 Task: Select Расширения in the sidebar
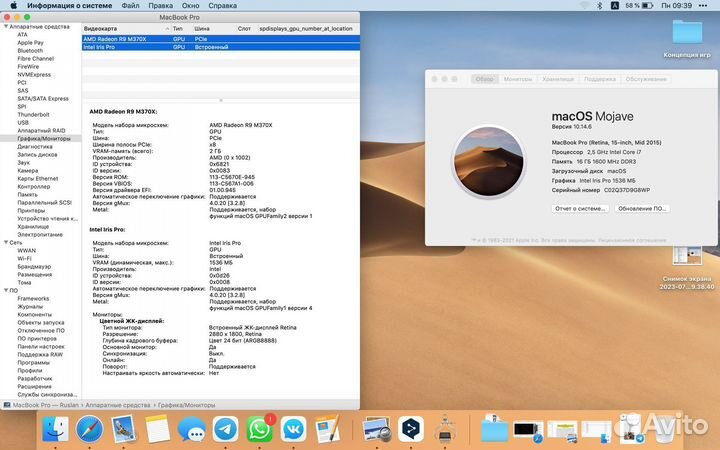(x=34, y=387)
